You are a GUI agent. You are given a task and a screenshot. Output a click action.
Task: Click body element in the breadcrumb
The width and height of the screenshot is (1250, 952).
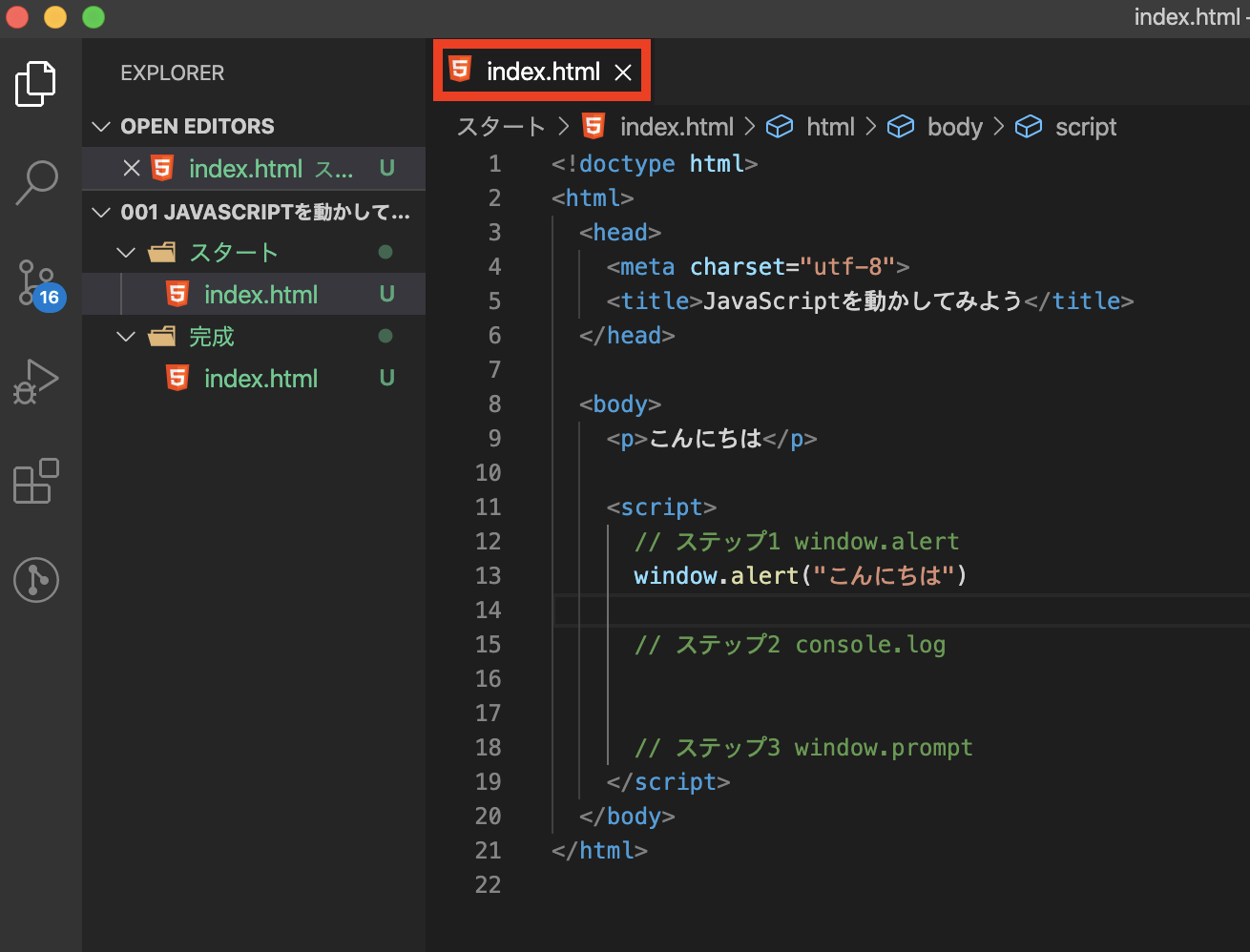[954, 127]
